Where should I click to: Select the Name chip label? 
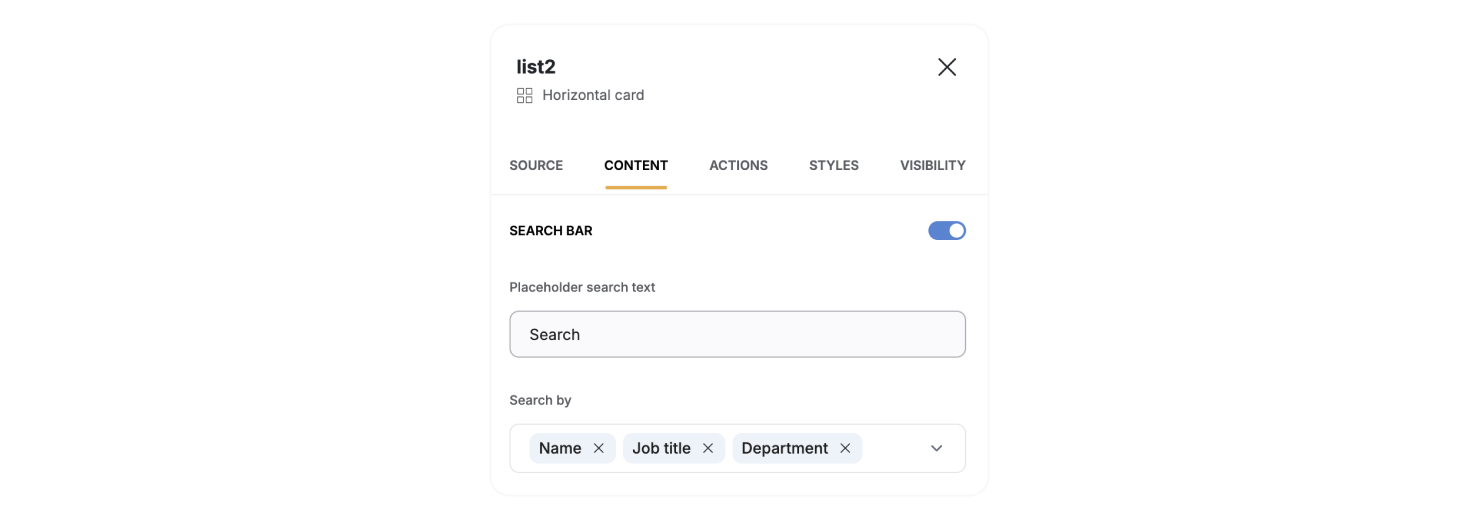coord(560,448)
